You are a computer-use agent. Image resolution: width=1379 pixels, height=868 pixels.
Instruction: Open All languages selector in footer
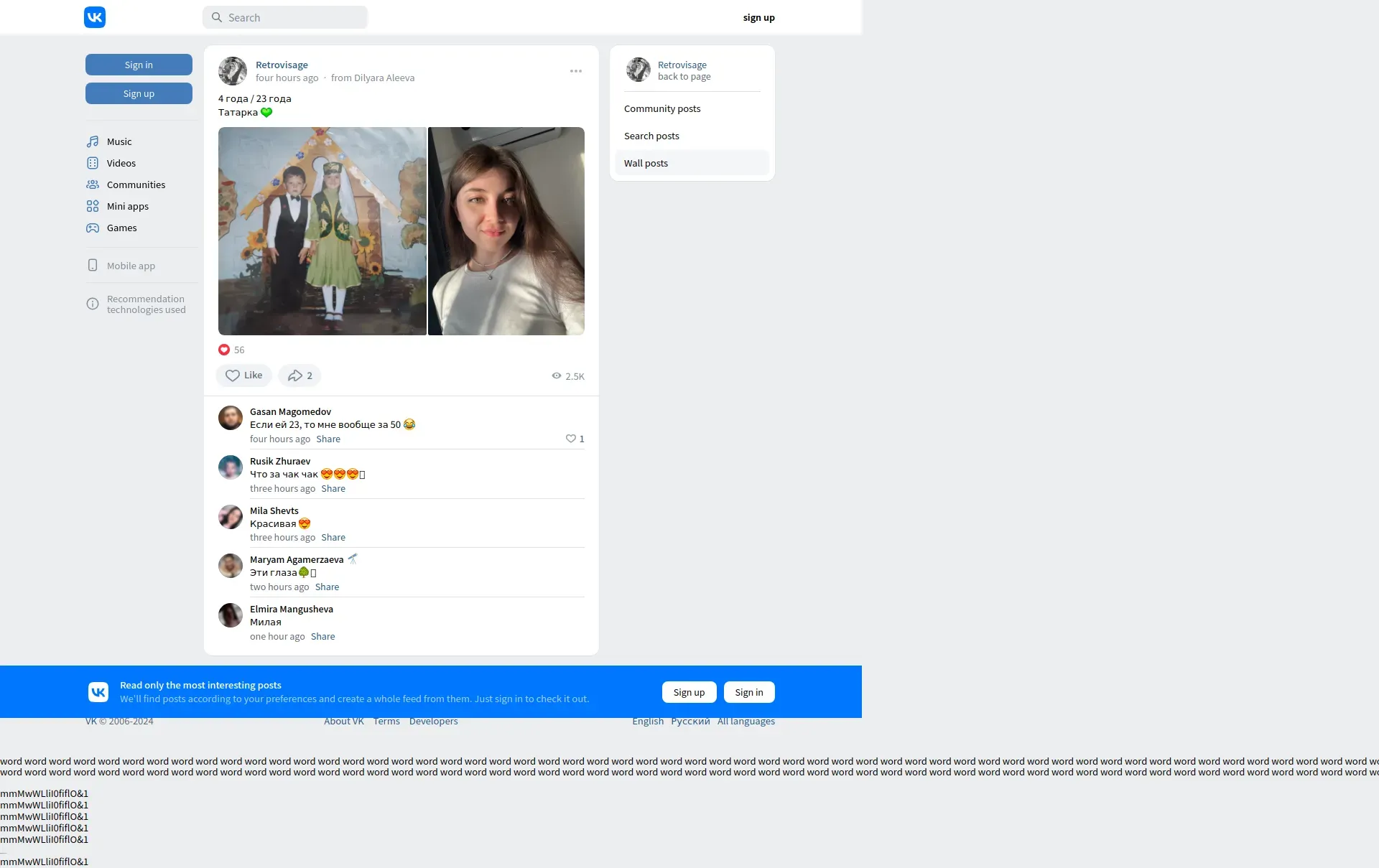pos(746,722)
